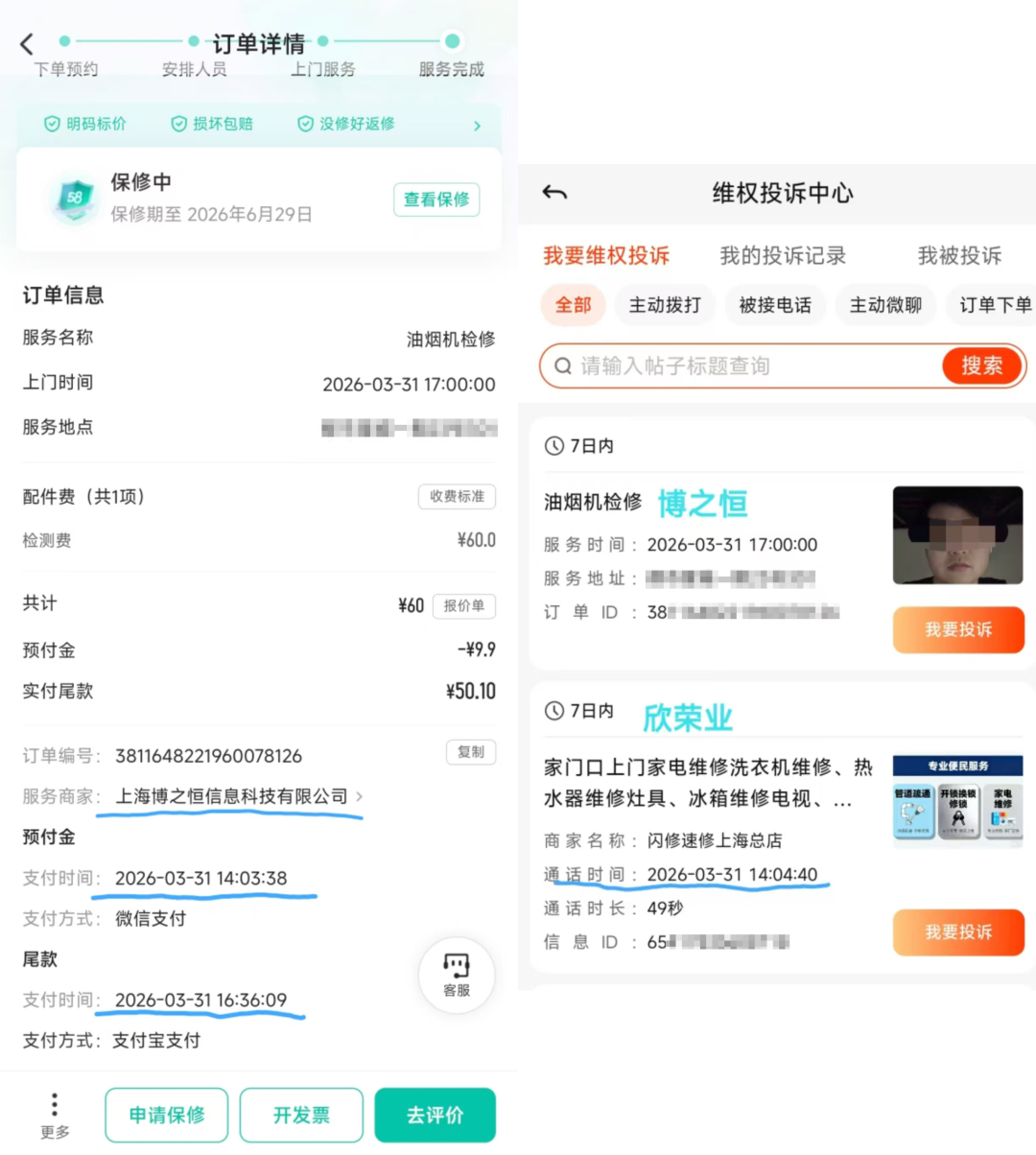Open the customer service chat icon
Image resolution: width=1036 pixels, height=1155 pixels.
457,975
